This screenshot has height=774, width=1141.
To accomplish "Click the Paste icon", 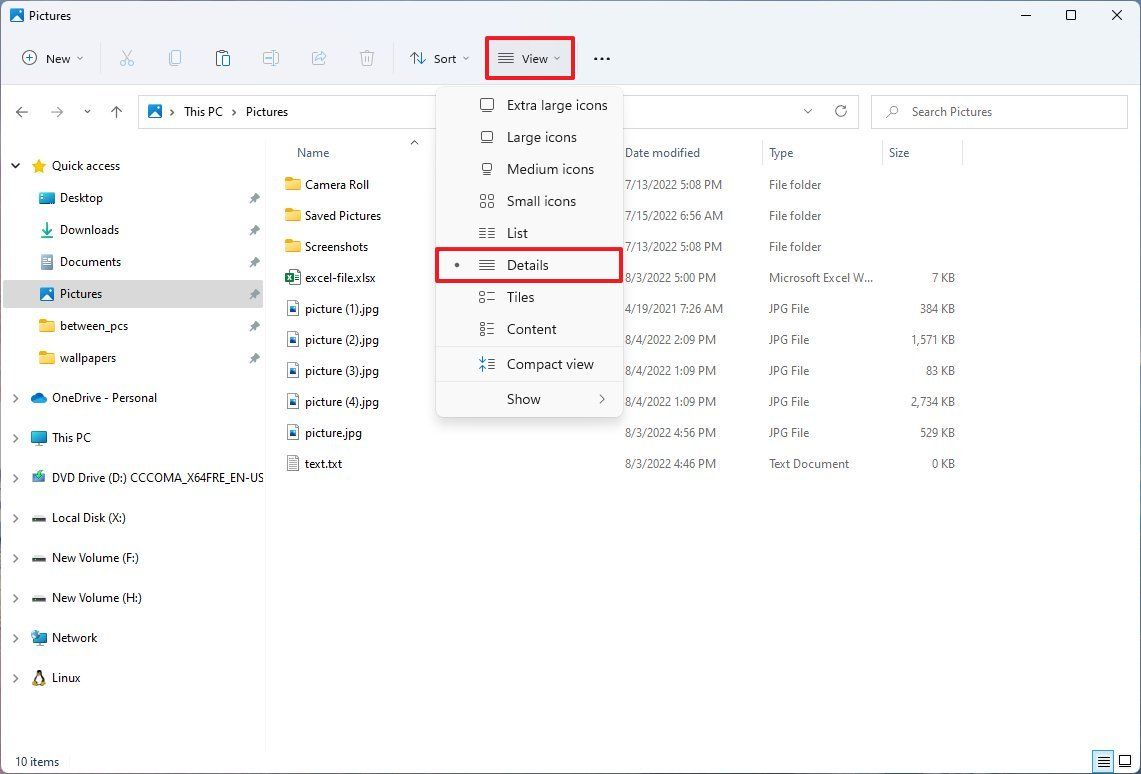I will tap(222, 58).
